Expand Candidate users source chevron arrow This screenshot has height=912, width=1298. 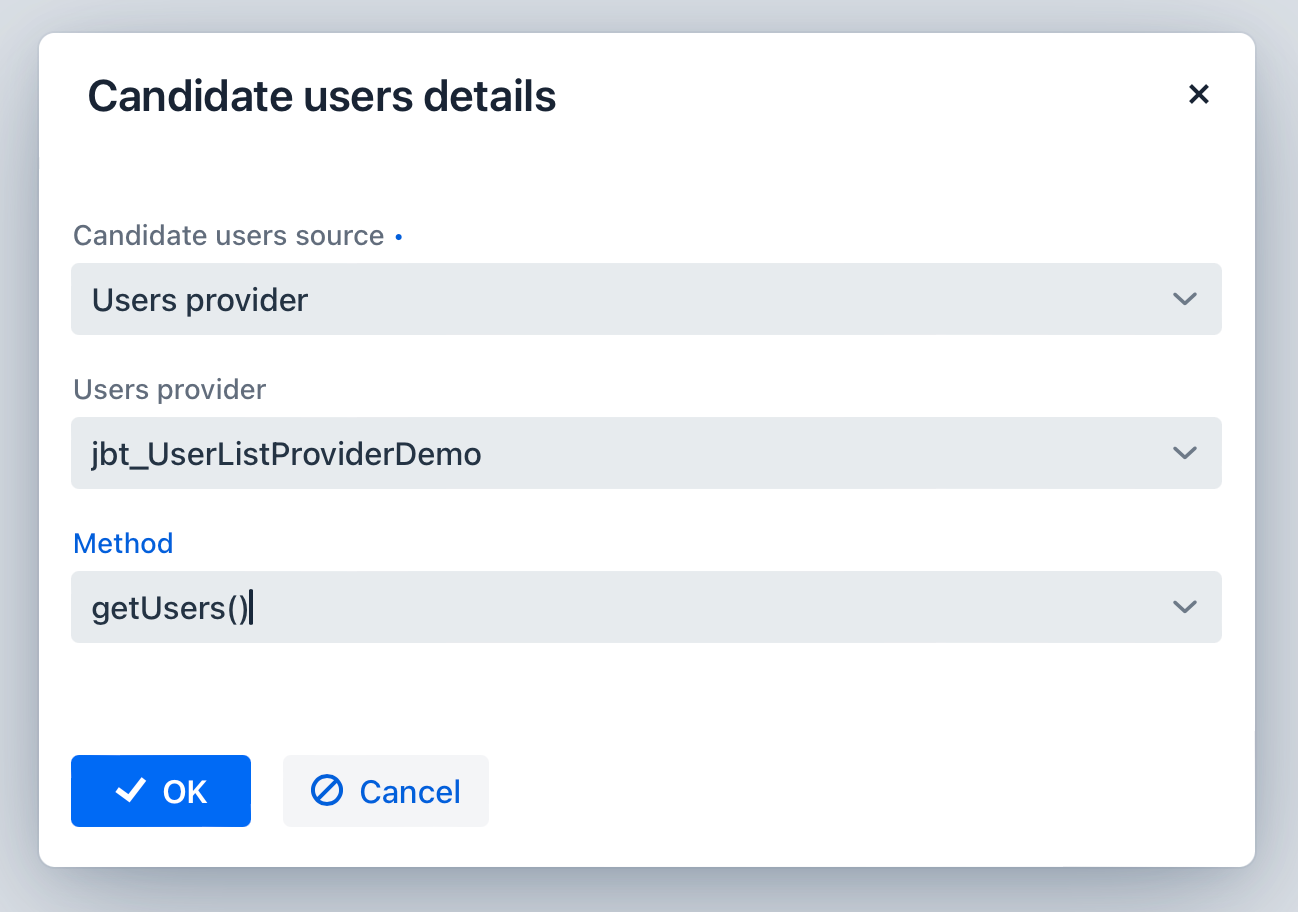[x=1184, y=299]
